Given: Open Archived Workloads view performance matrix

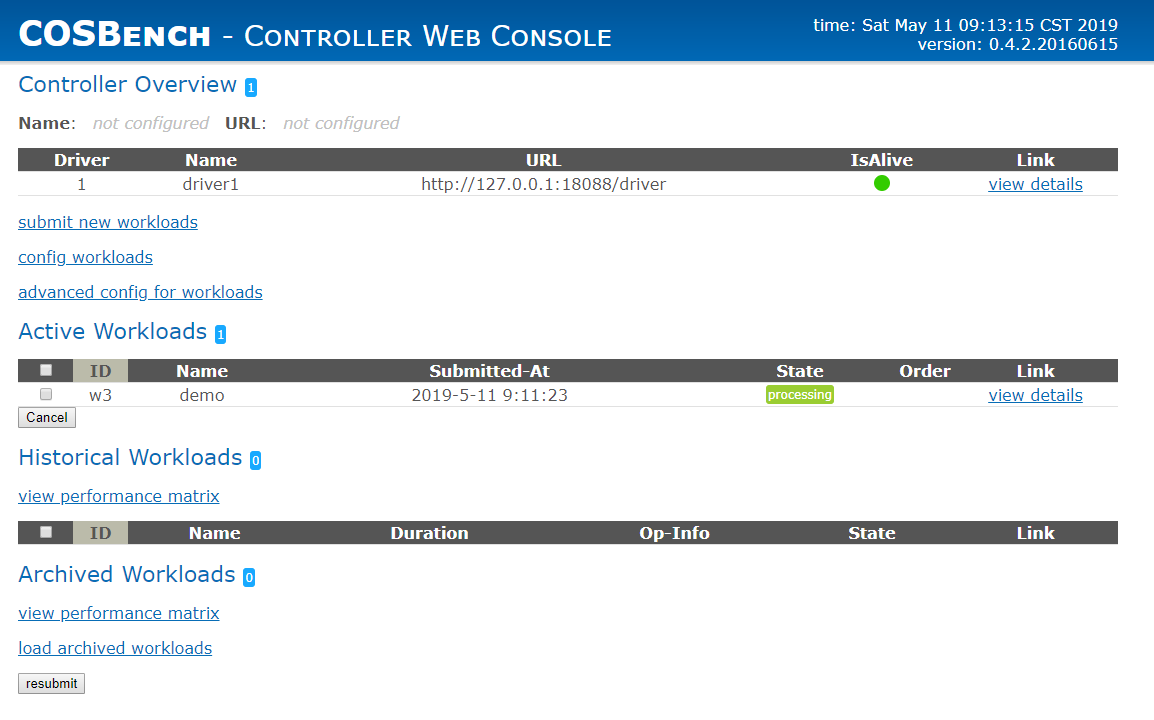Looking at the screenshot, I should 119,613.
